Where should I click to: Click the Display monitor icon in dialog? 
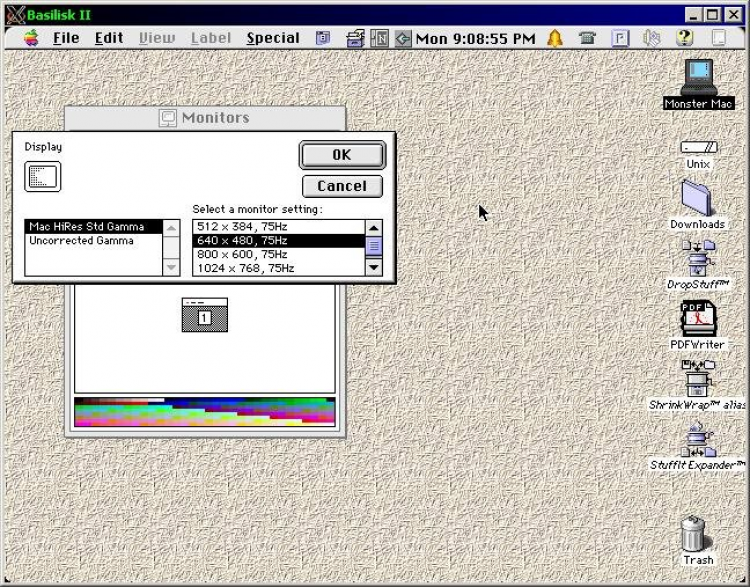(43, 177)
